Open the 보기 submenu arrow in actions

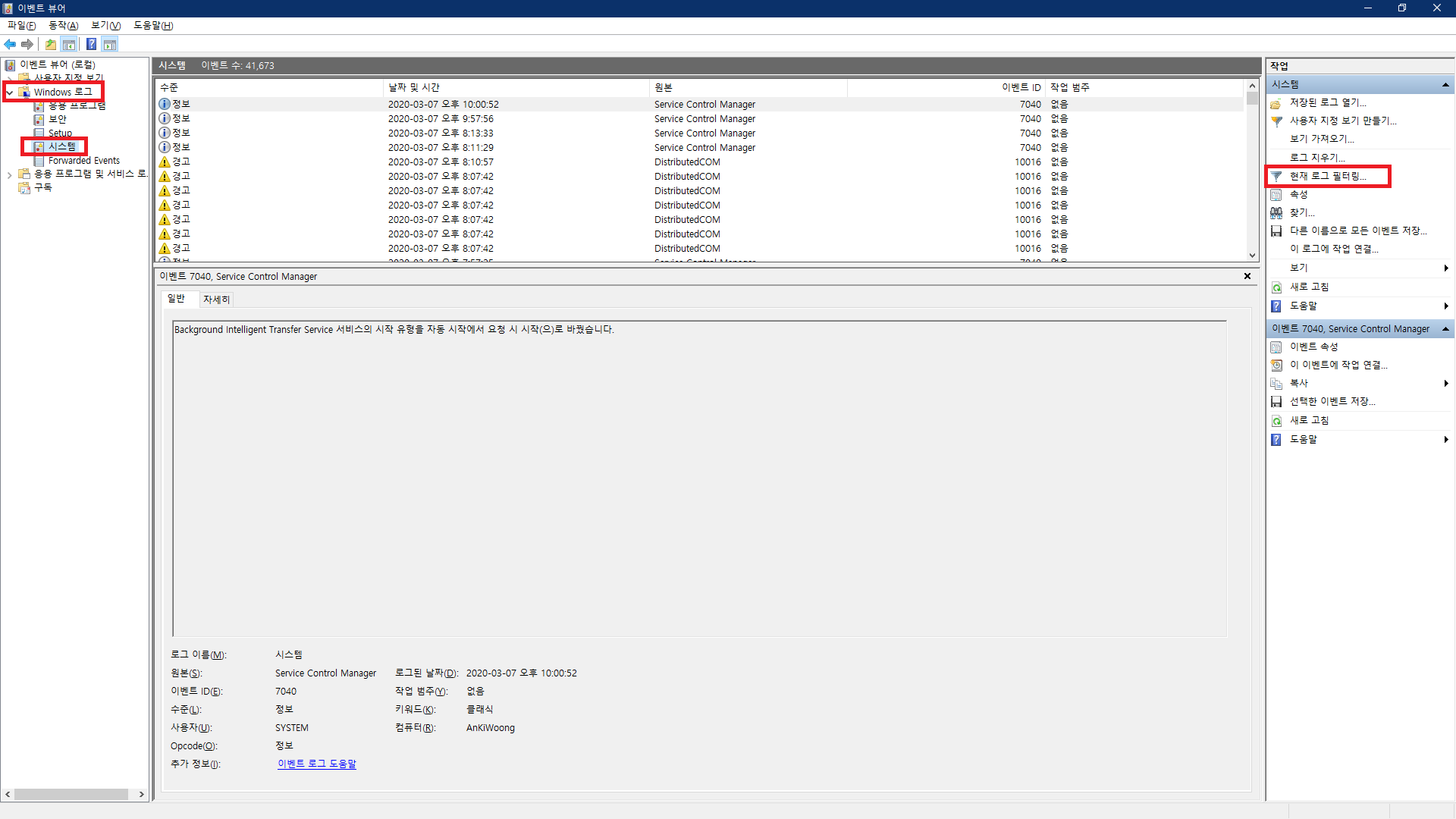(x=1445, y=268)
